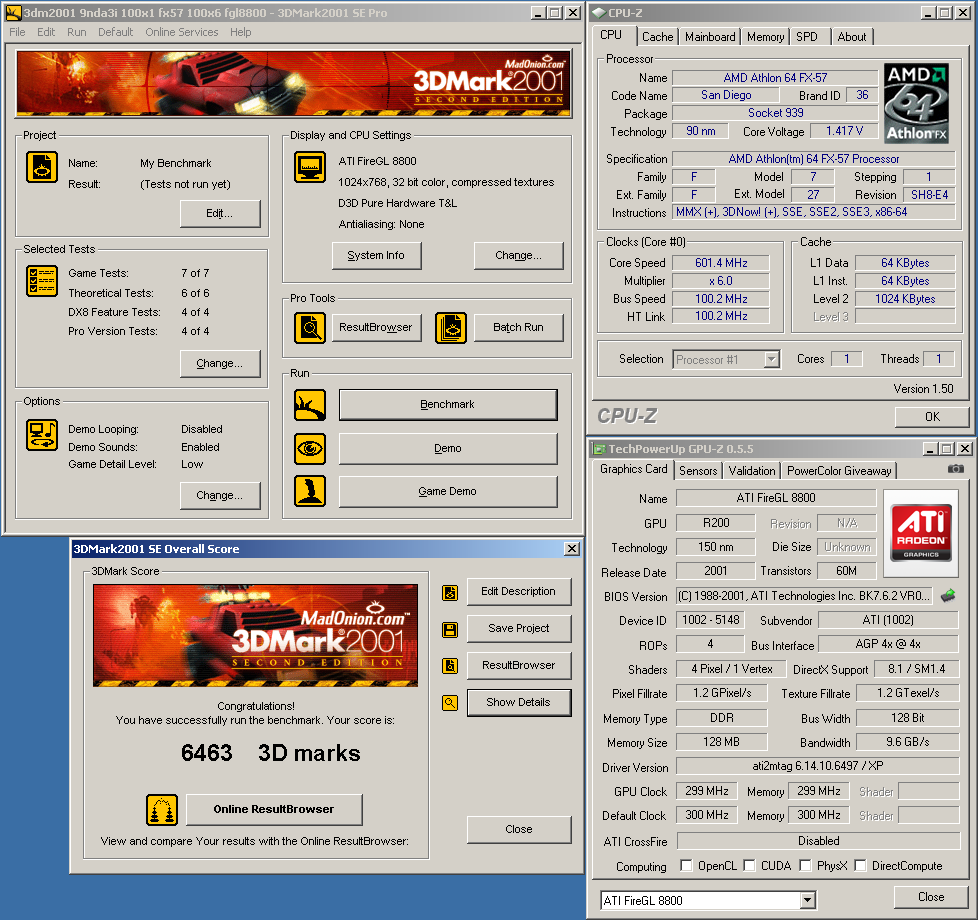Click the BIOS save chip icon
Screen dimensions: 978x920
click(x=948, y=596)
